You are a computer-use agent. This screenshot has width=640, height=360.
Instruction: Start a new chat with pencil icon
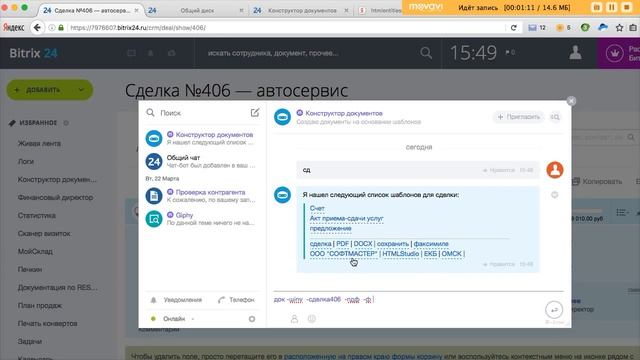pos(255,113)
